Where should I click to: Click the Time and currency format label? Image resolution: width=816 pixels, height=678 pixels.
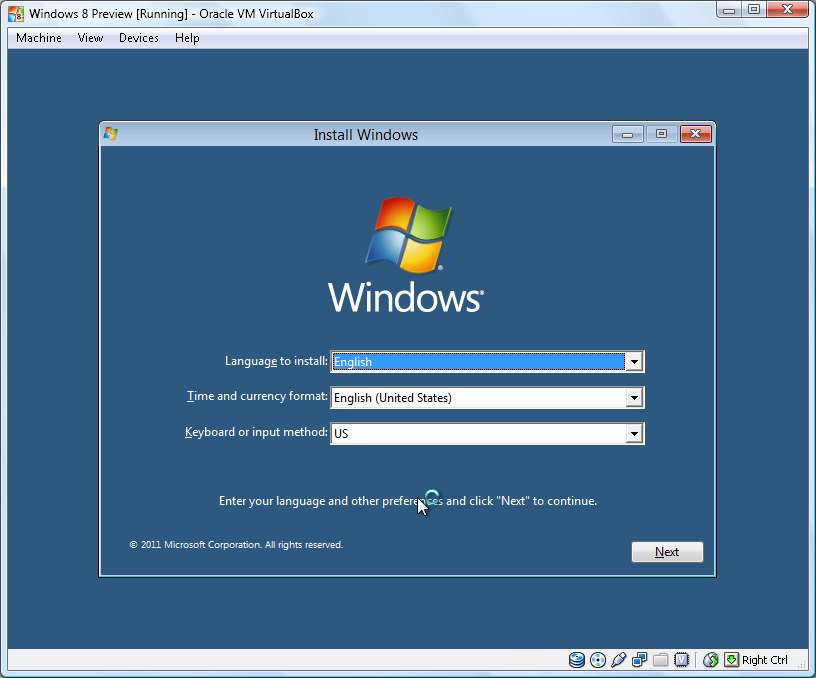[x=257, y=396]
